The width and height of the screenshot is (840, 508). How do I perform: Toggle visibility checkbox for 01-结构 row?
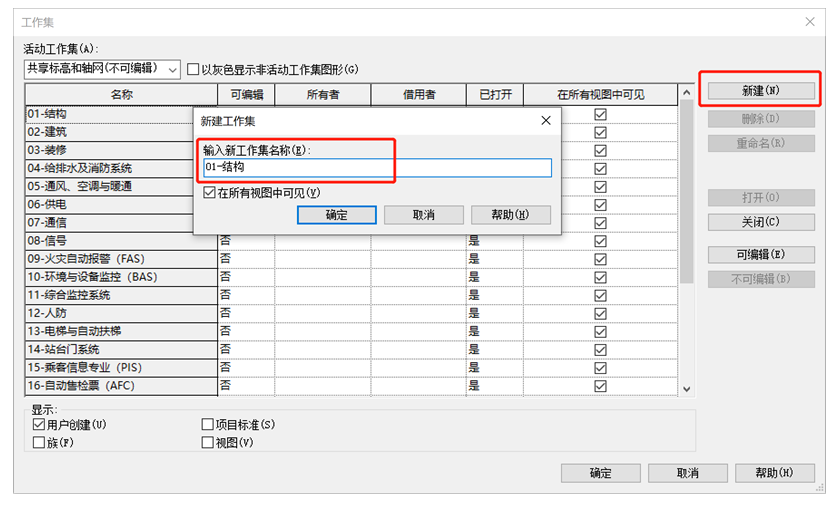coord(601,114)
